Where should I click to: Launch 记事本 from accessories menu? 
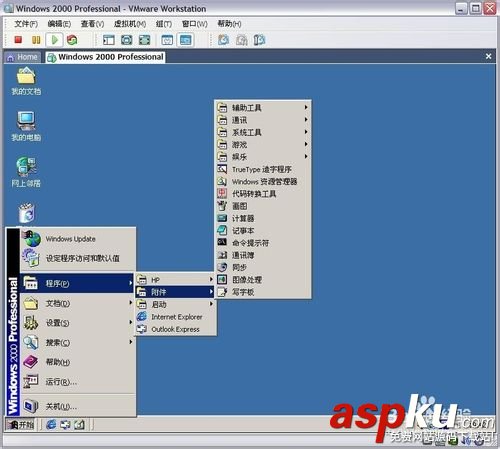(x=263, y=231)
